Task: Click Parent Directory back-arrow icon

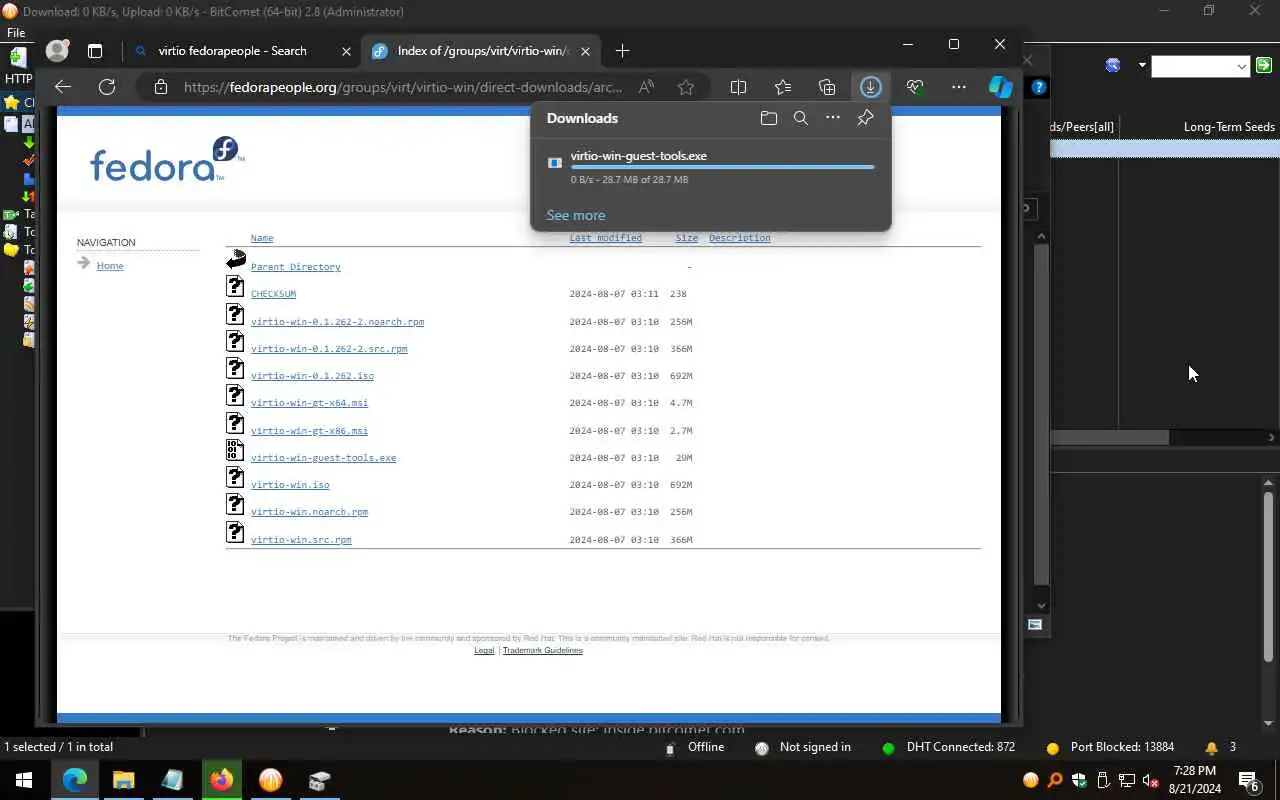Action: (x=236, y=260)
